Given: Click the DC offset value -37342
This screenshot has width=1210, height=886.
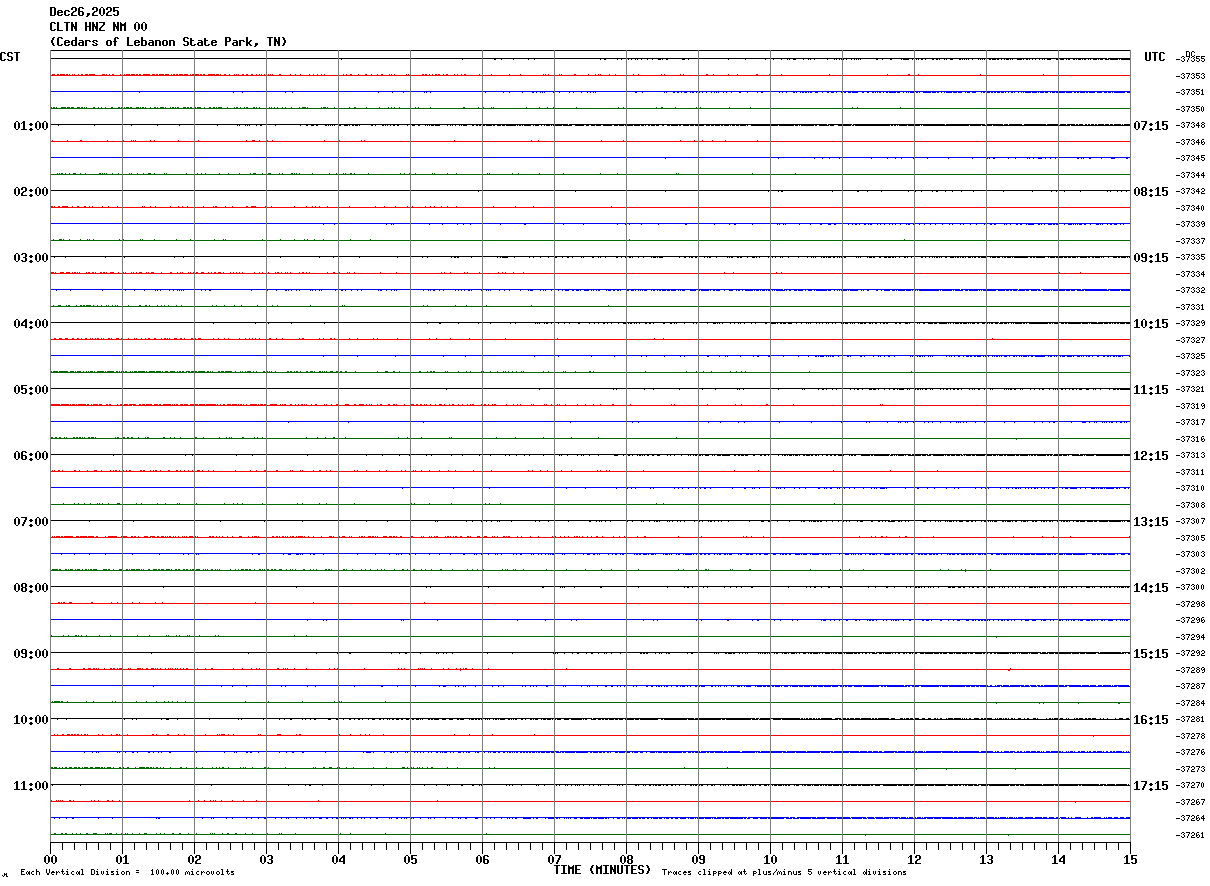Looking at the screenshot, I should (x=1190, y=191).
